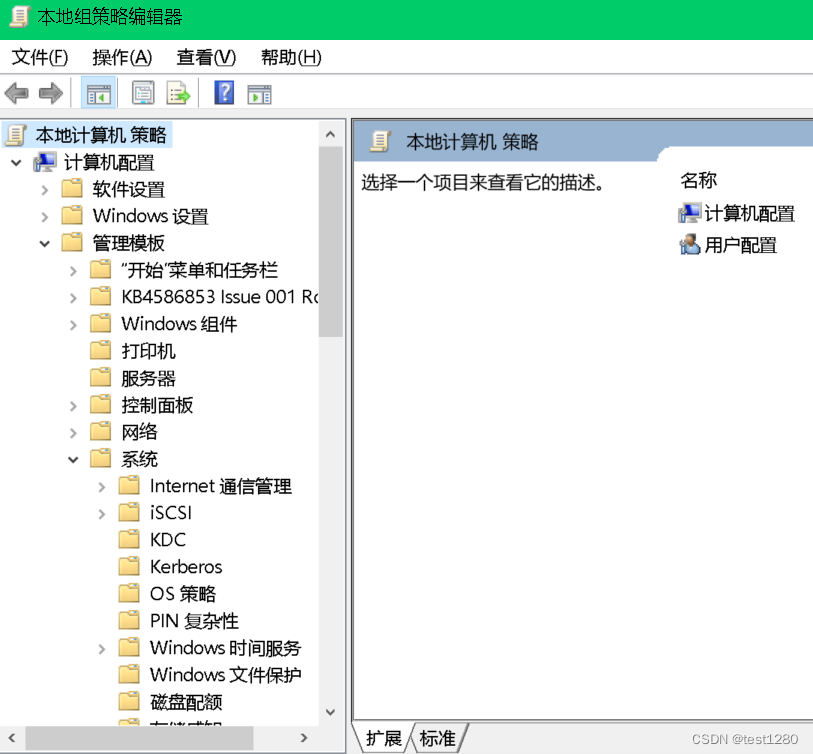Expand the Windows 组件 folder chevron

[x=73, y=323]
